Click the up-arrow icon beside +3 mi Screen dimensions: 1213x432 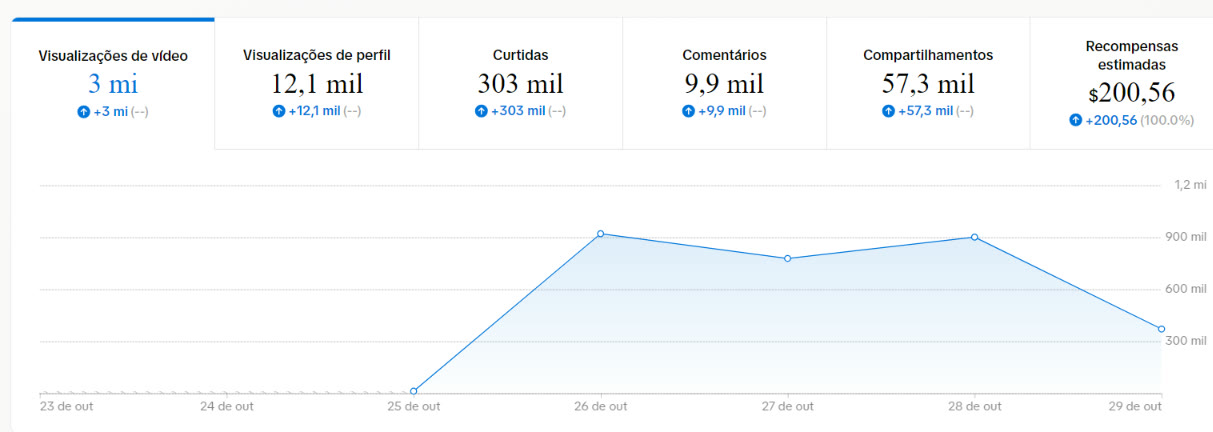84,112
